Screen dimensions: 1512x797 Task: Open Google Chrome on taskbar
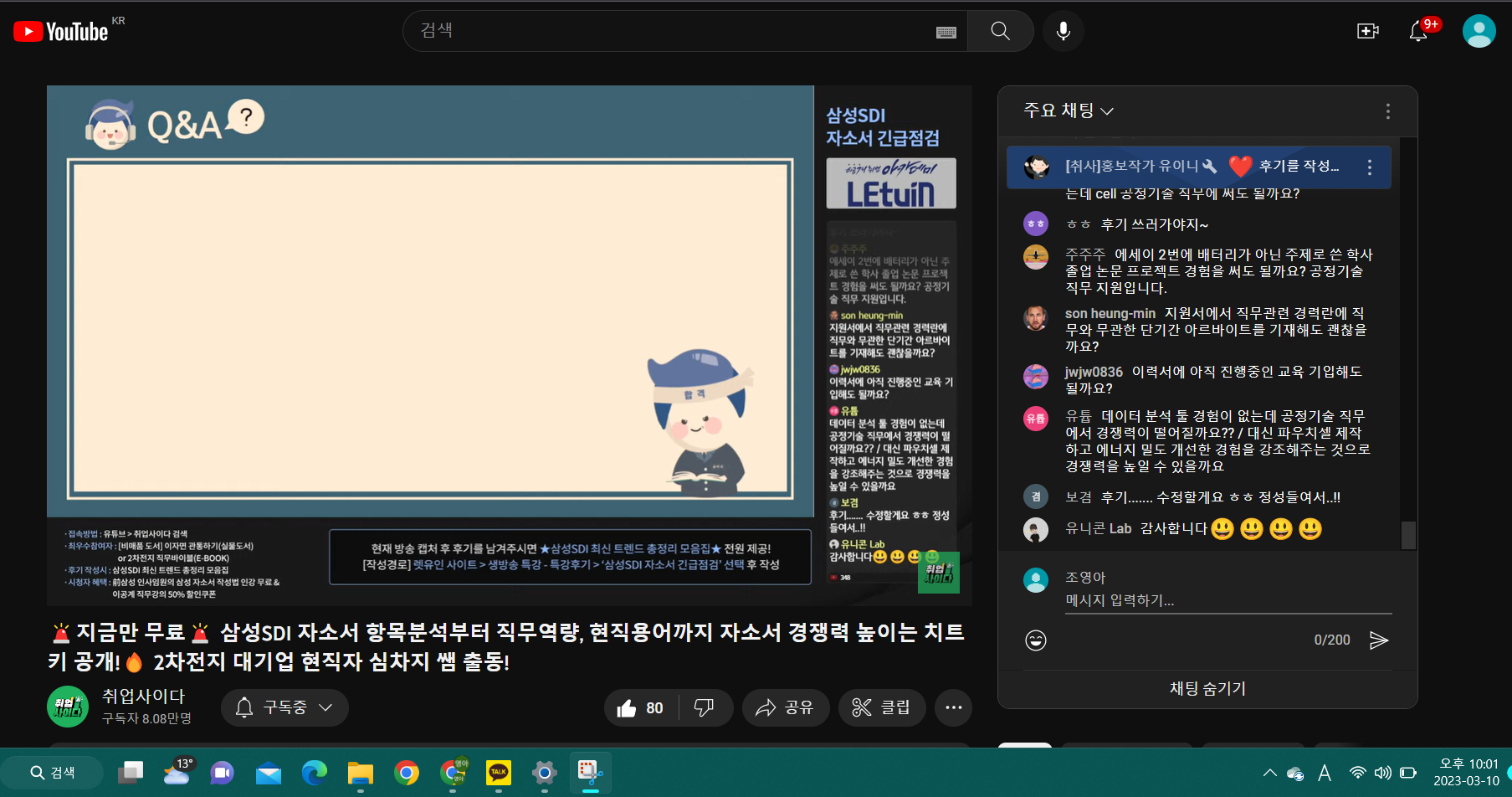407,773
